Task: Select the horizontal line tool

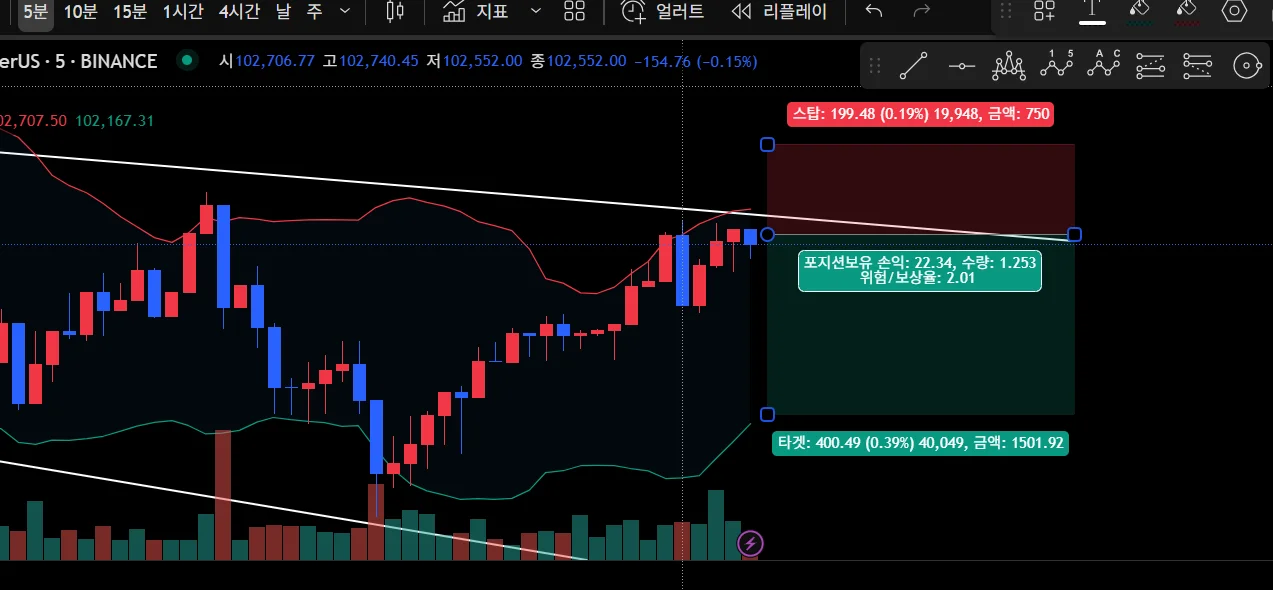Action: 961,66
